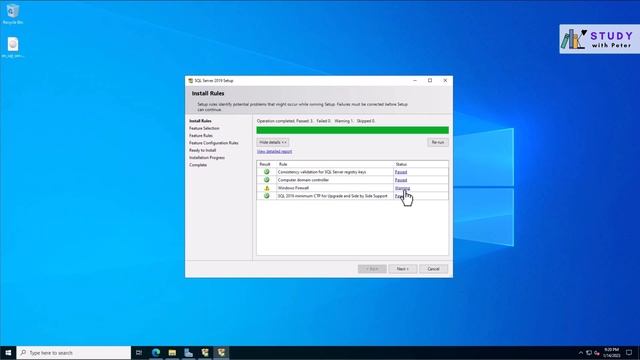Click the Result column header
The height and width of the screenshot is (360, 640).
(x=265, y=164)
